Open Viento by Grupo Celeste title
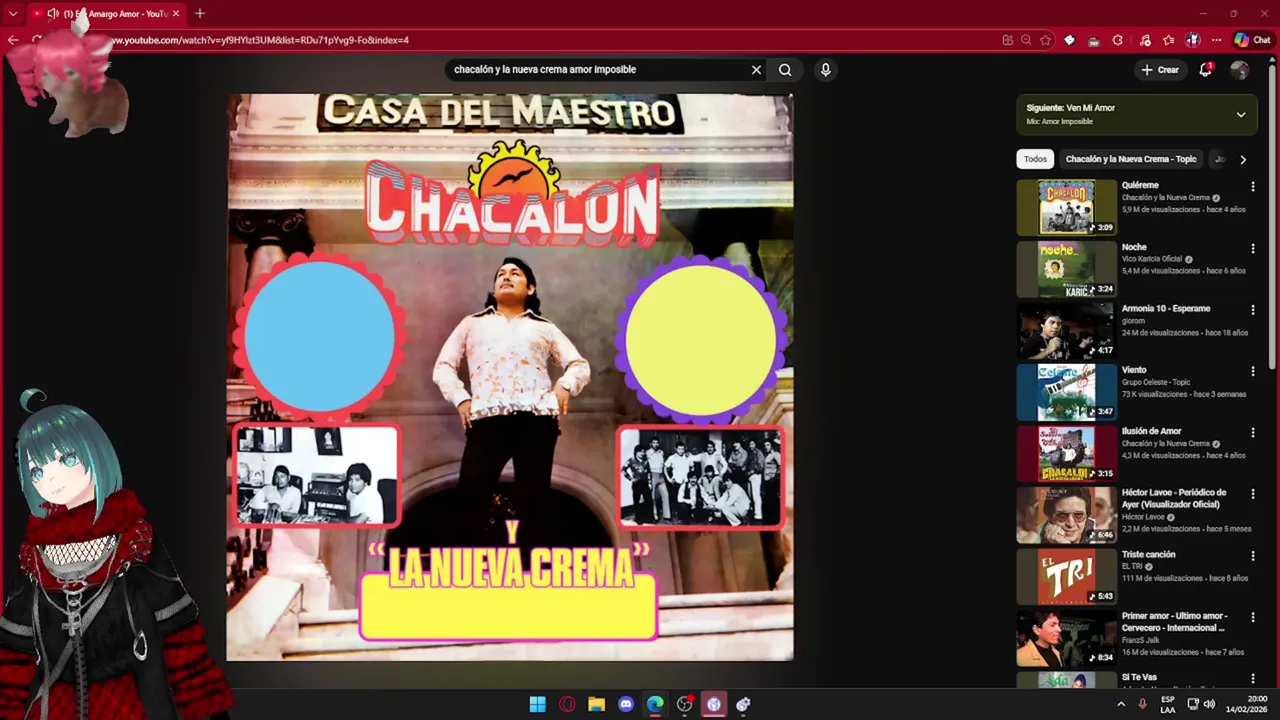Screen dimensions: 1280x720 pos(1134,370)
